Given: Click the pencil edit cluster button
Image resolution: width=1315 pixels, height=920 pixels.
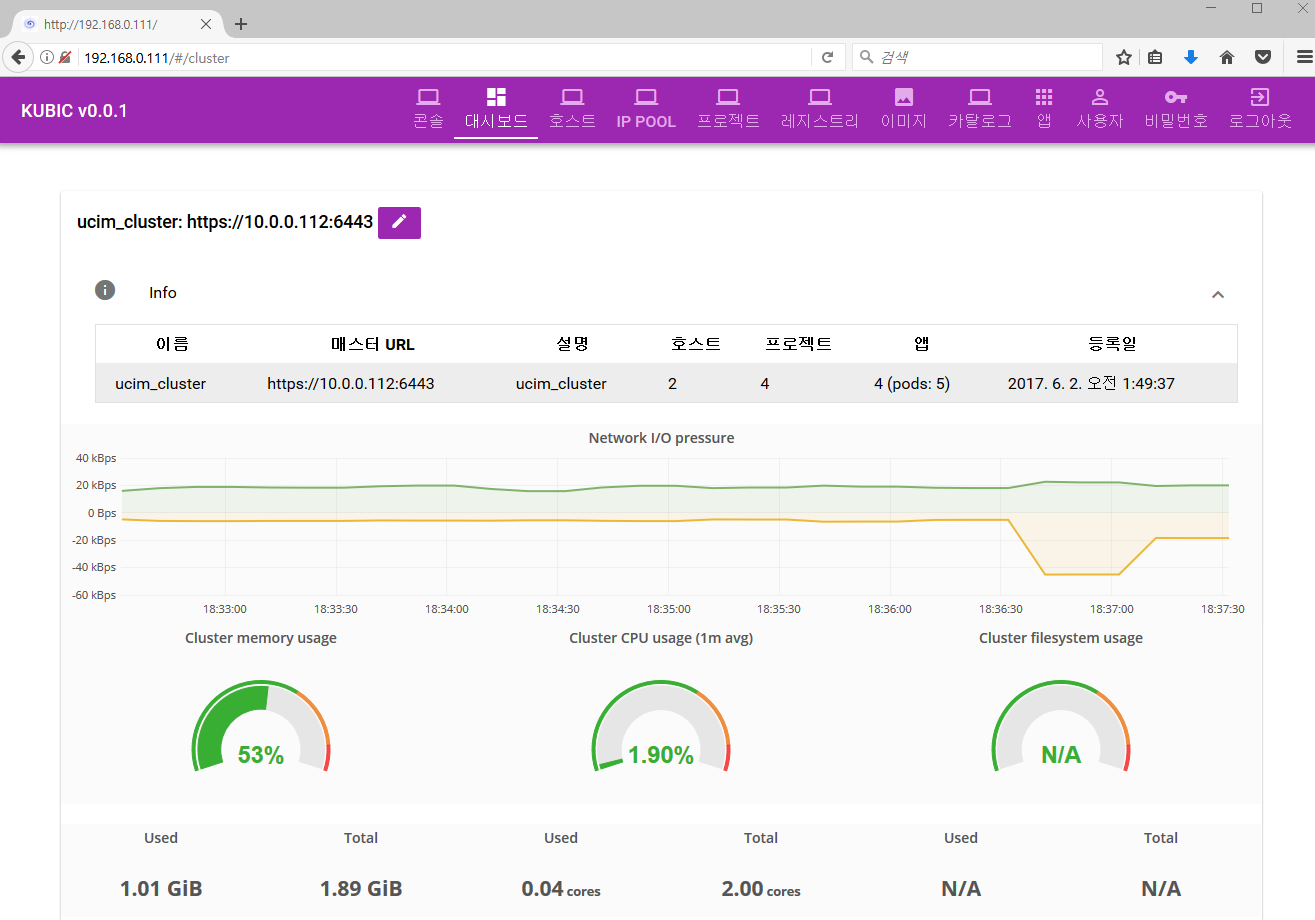Looking at the screenshot, I should pyautogui.click(x=399, y=222).
